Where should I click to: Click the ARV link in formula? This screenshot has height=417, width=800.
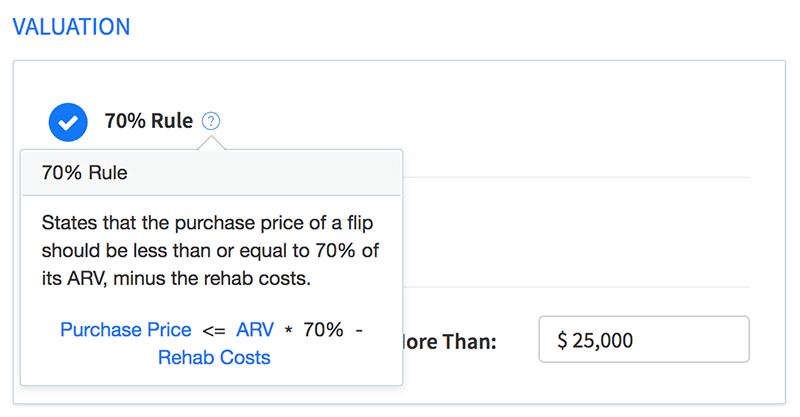pos(255,330)
